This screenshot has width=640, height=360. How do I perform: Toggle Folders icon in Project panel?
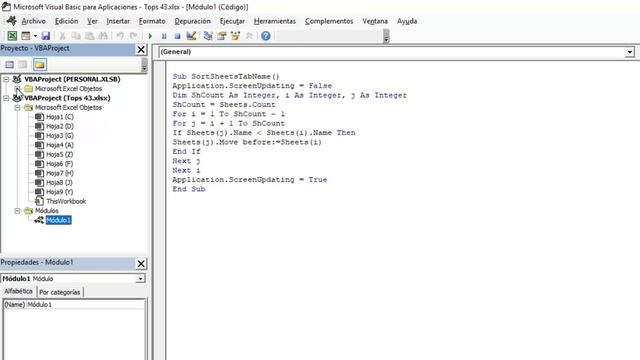40,64
